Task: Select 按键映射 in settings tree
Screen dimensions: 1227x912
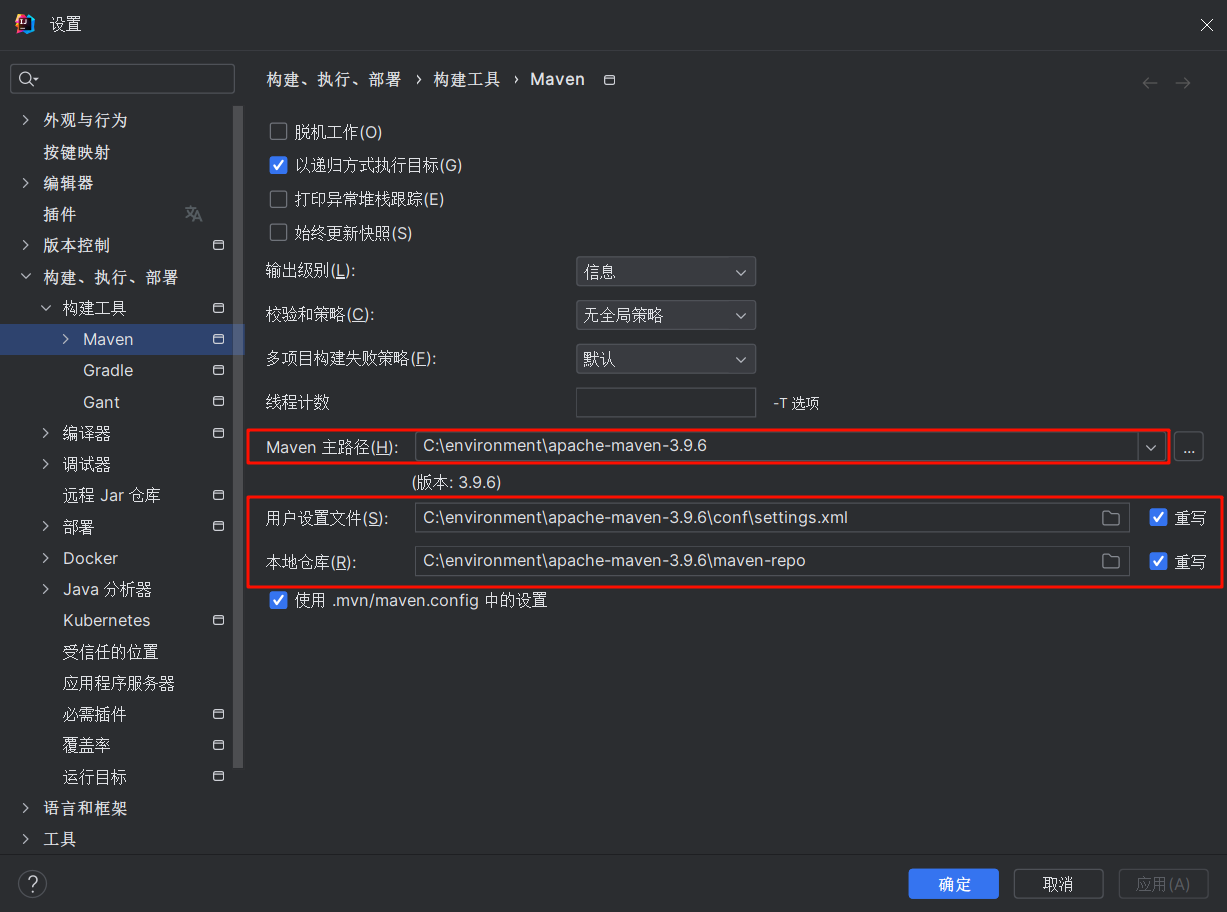Action: 77,152
